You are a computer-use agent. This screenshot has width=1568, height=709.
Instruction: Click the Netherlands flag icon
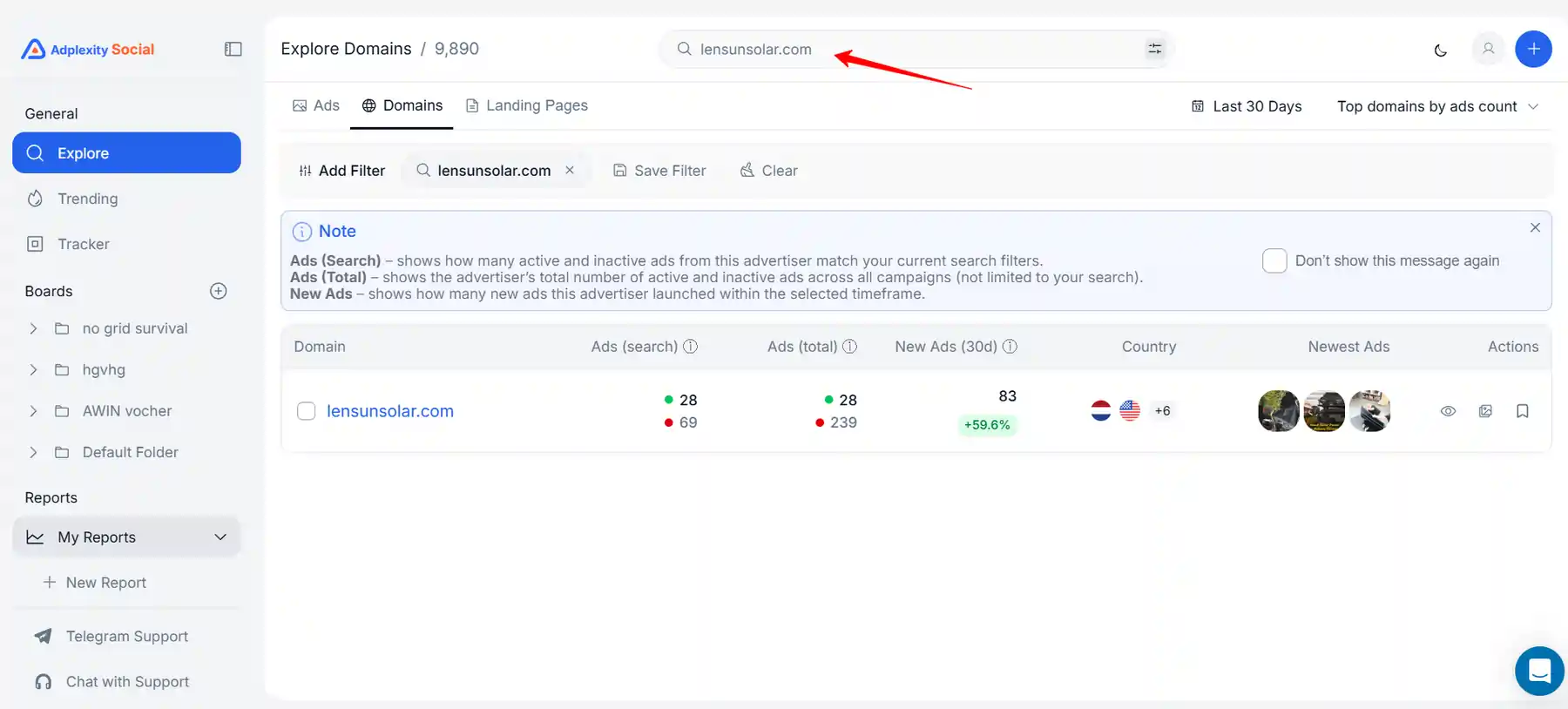pos(1101,410)
